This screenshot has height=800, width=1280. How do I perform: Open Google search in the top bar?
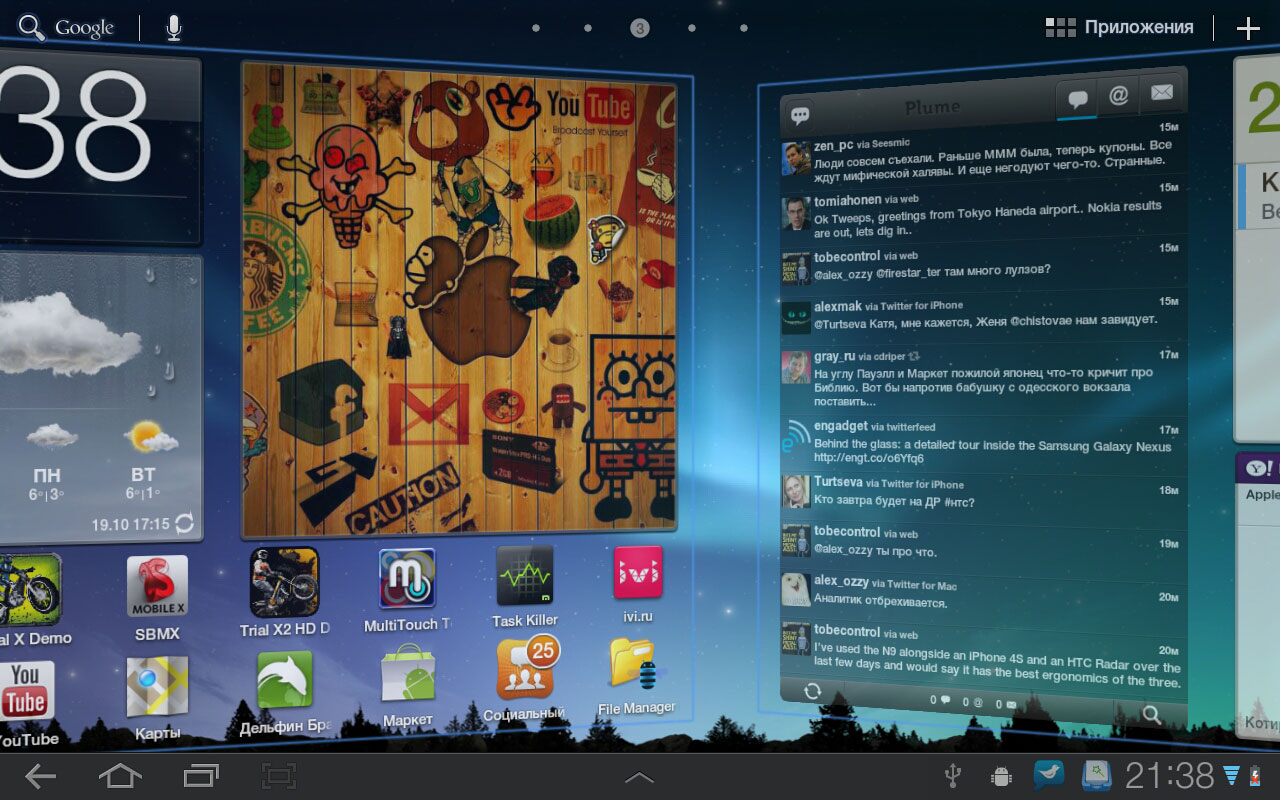click(66, 28)
